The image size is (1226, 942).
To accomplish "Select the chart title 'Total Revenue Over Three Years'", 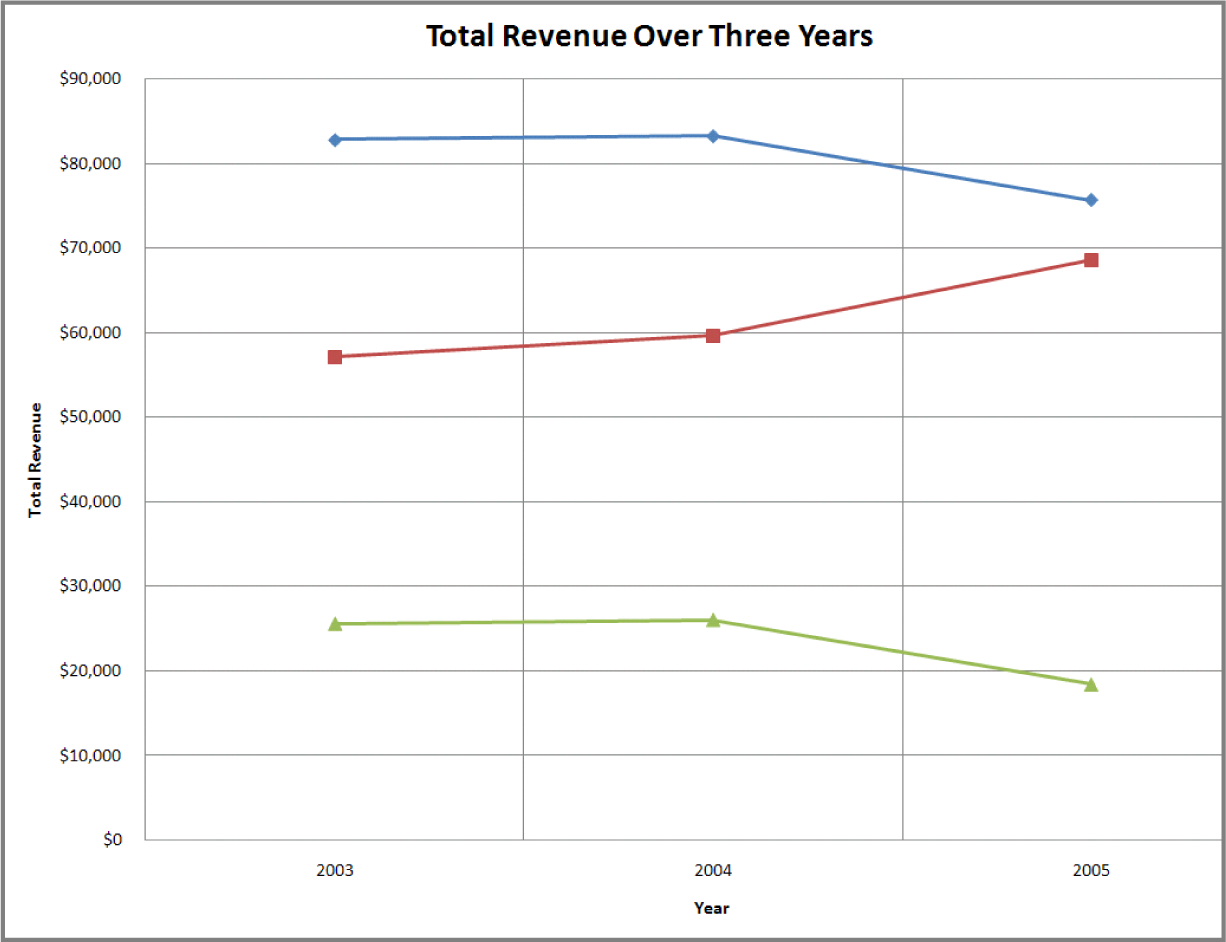I will (649, 36).
